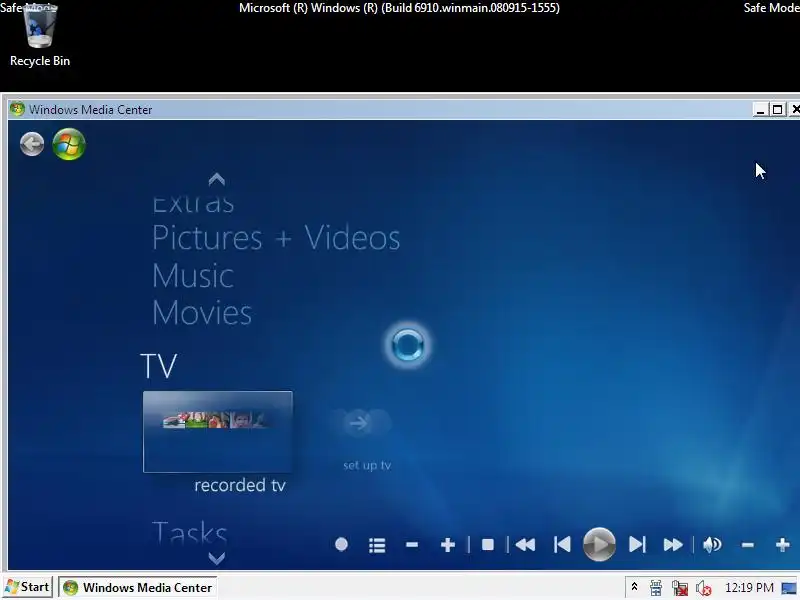This screenshot has width=800, height=600.
Task: Click the down chevron below Tasks
Action: pos(217,558)
